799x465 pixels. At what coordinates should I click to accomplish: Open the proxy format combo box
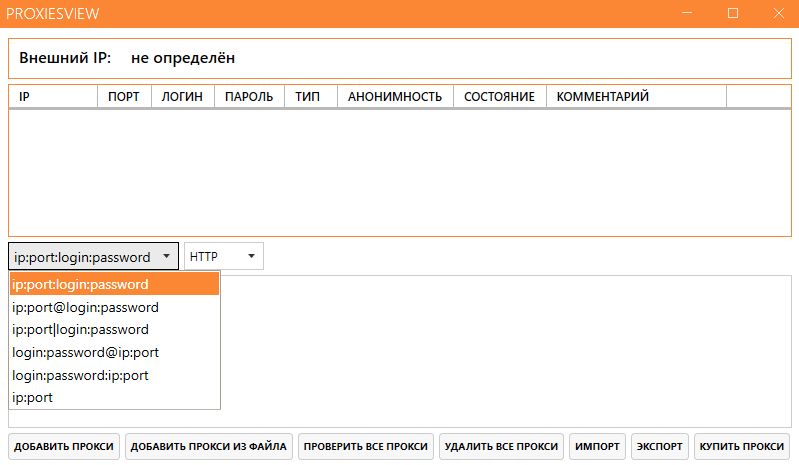tap(93, 256)
